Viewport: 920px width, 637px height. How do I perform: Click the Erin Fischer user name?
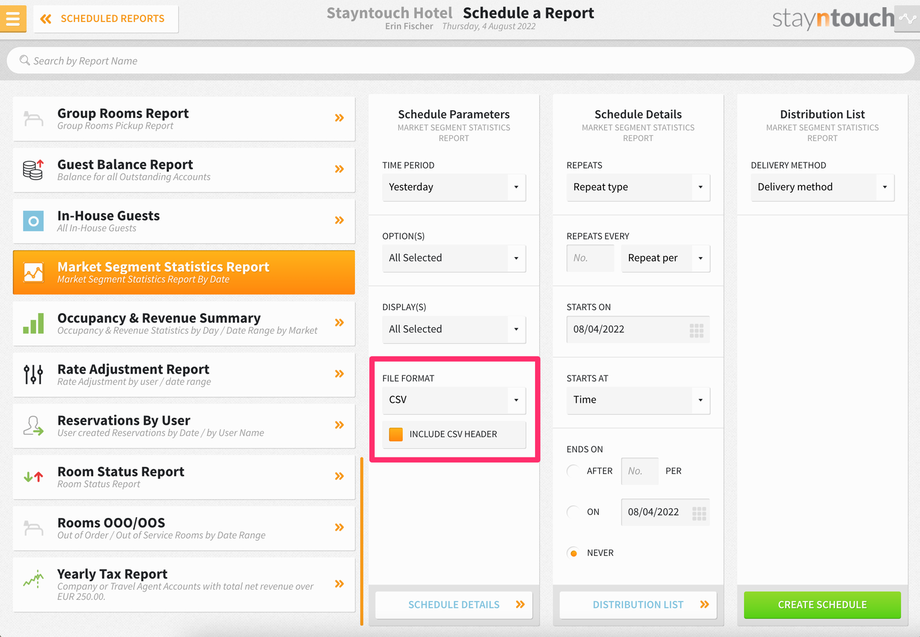[x=409, y=26]
